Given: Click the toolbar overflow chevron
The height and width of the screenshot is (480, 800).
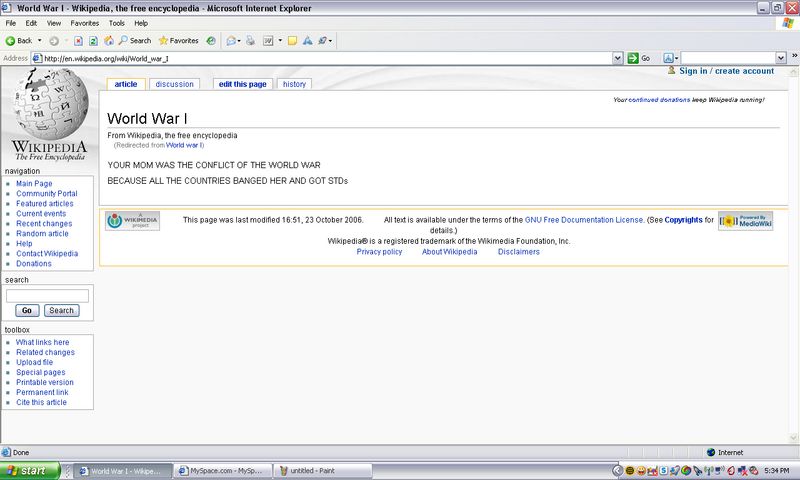Looking at the screenshot, I should pyautogui.click(x=794, y=56).
